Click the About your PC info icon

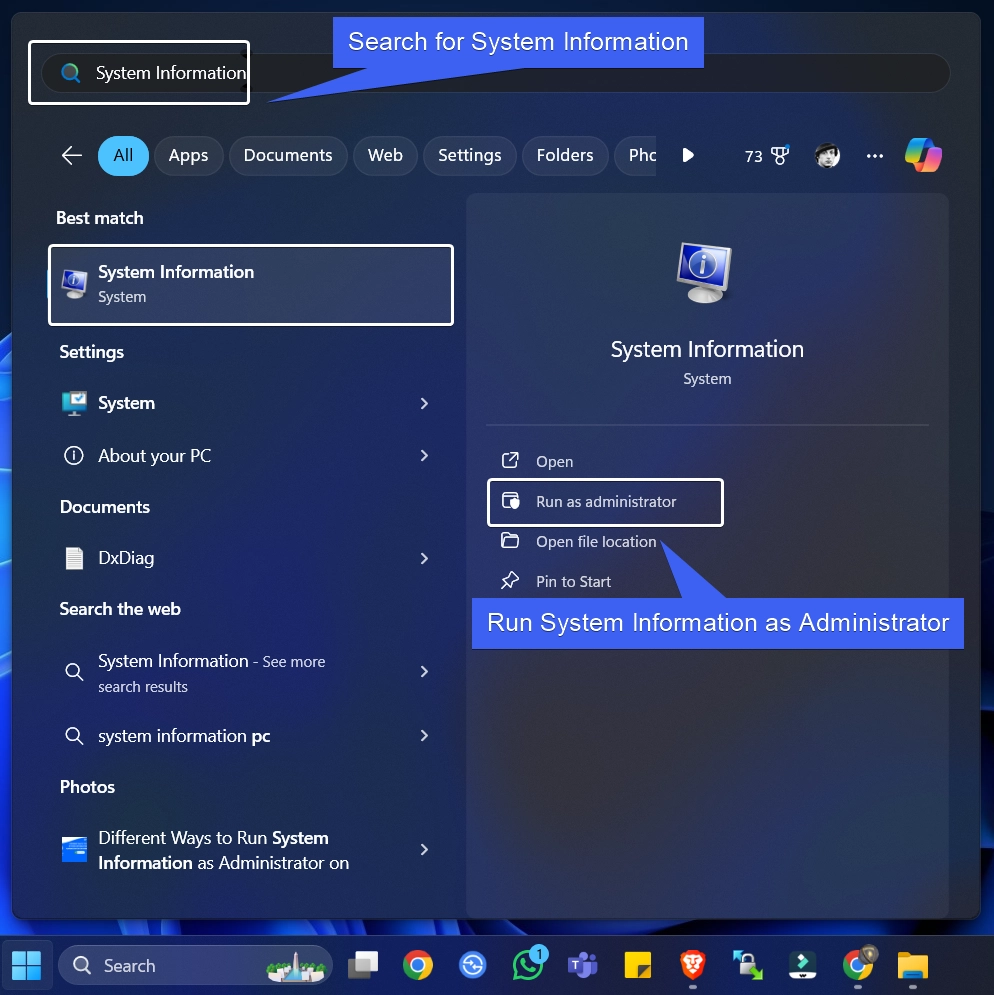pyautogui.click(x=74, y=456)
